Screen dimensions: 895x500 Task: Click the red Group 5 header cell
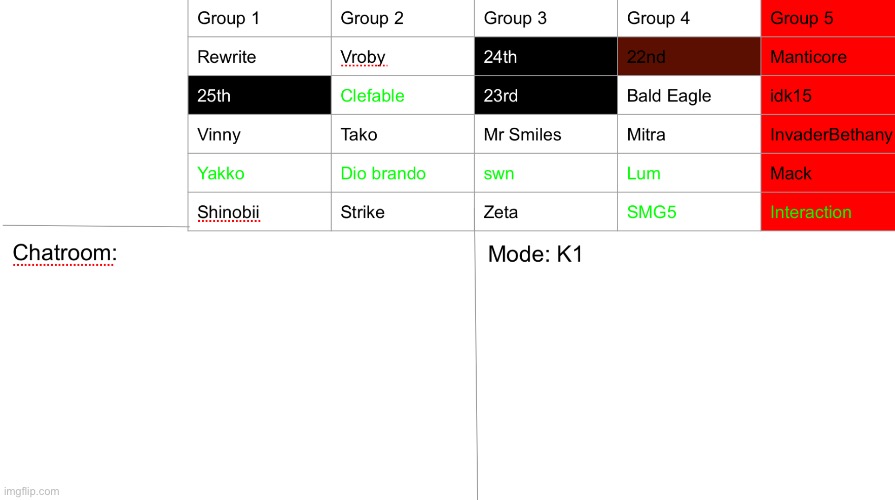point(828,18)
